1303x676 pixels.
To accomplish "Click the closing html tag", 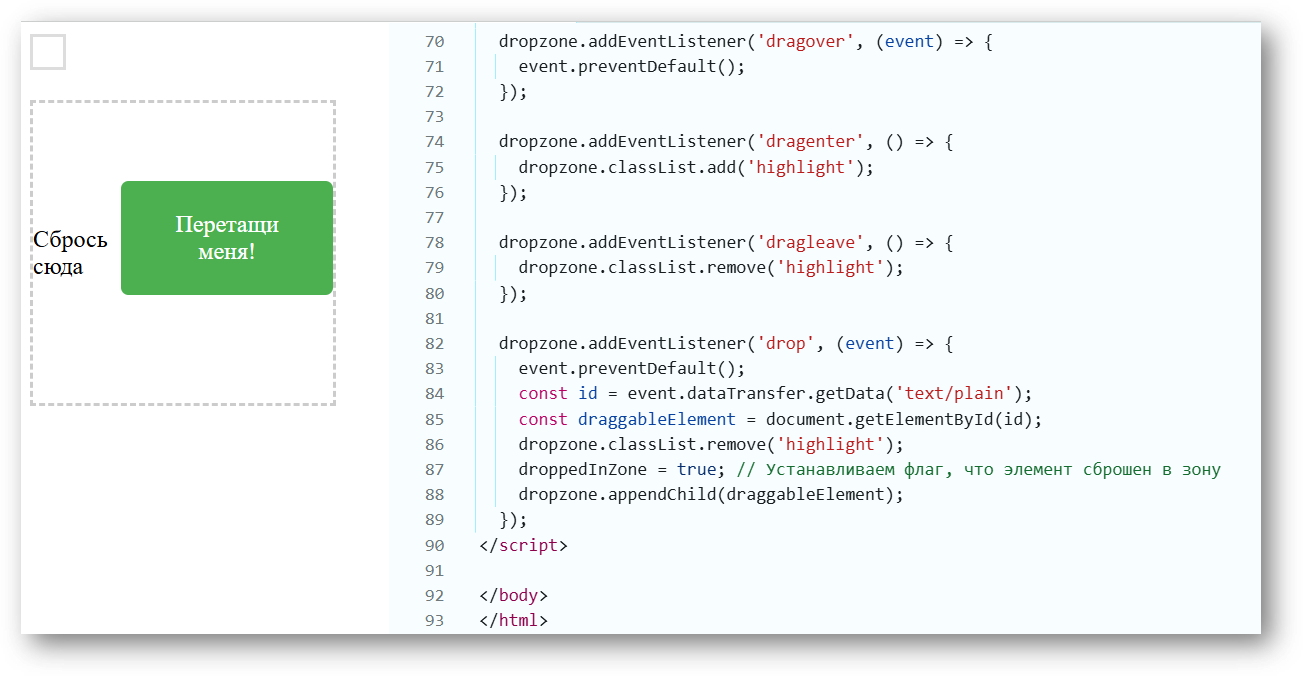I will coord(513,620).
